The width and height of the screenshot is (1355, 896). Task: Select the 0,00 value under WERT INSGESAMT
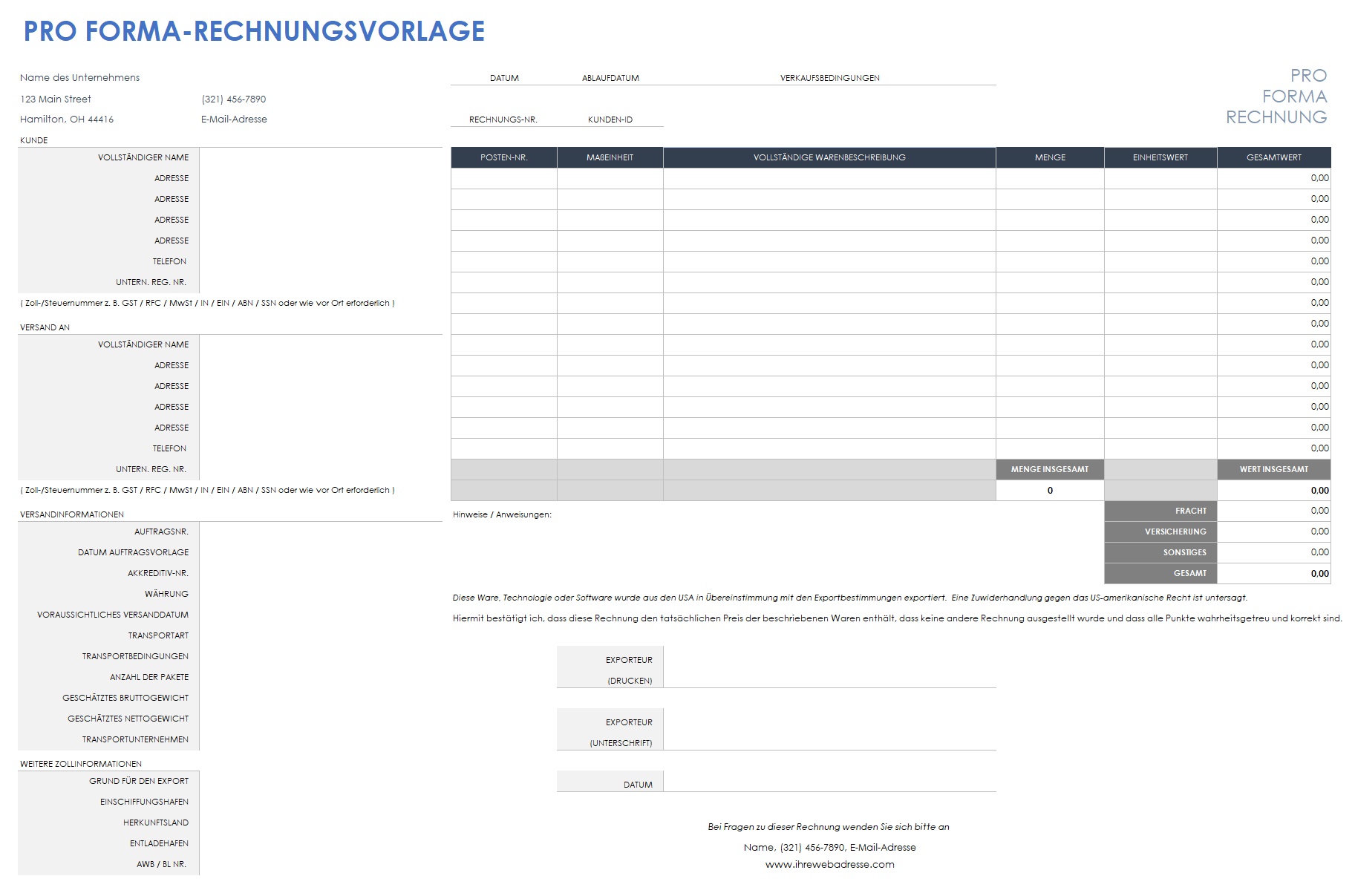(1274, 491)
